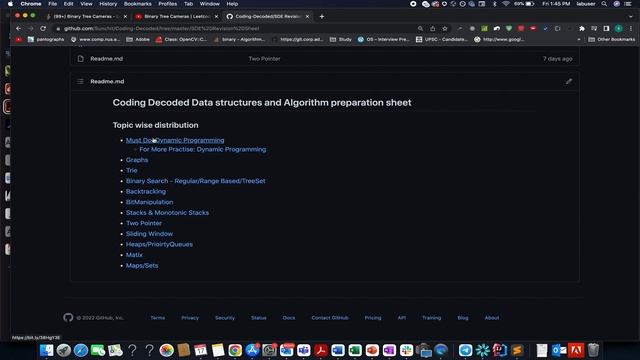This screenshot has height=360, width=640.
Task: Open Slack in the dock
Action: 407,350
